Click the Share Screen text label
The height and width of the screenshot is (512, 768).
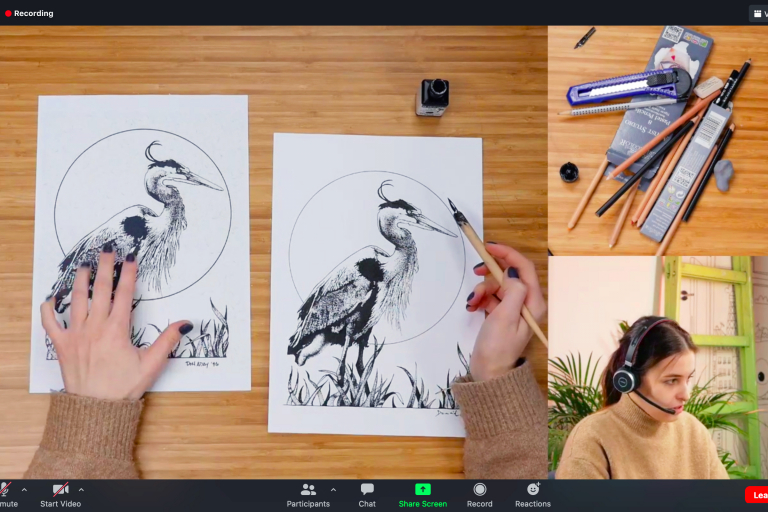pyautogui.click(x=422, y=504)
